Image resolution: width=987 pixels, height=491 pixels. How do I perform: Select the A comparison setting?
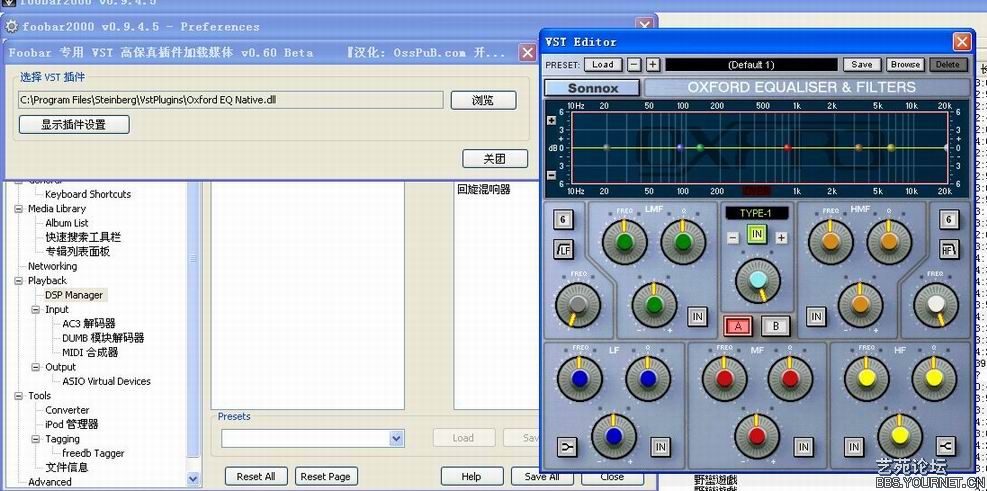738,326
